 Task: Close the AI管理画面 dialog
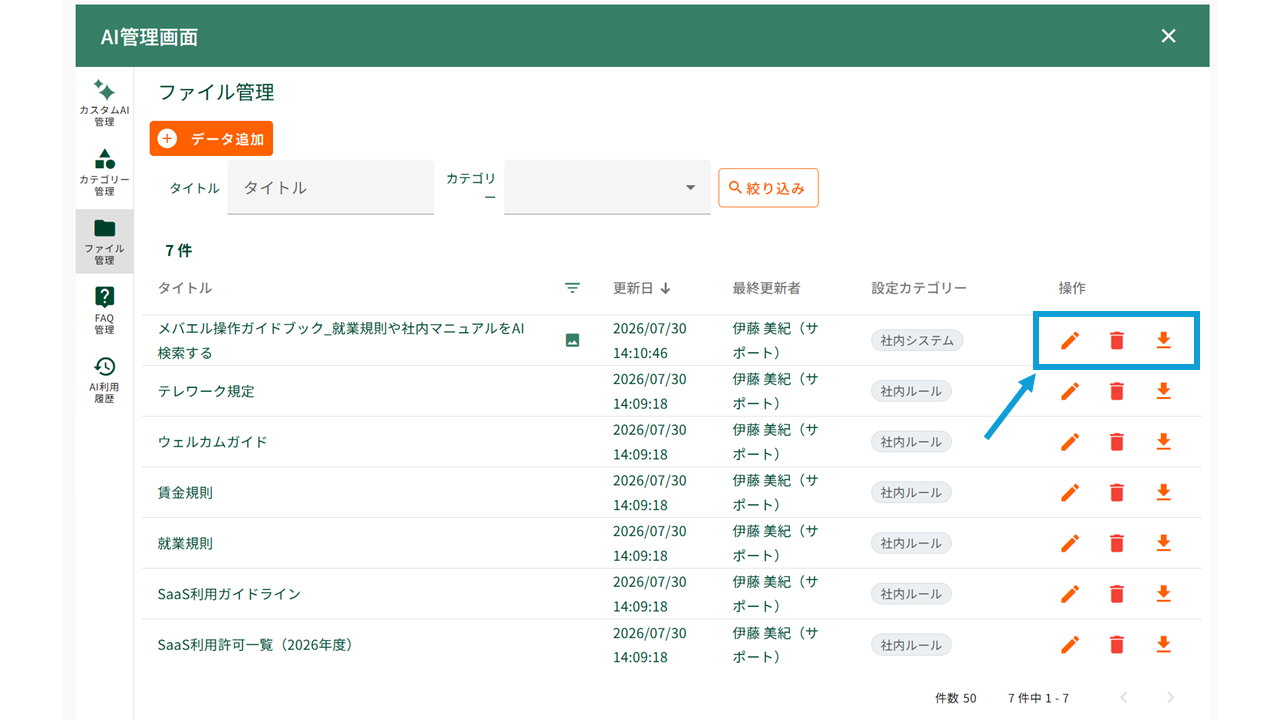pos(1168,36)
